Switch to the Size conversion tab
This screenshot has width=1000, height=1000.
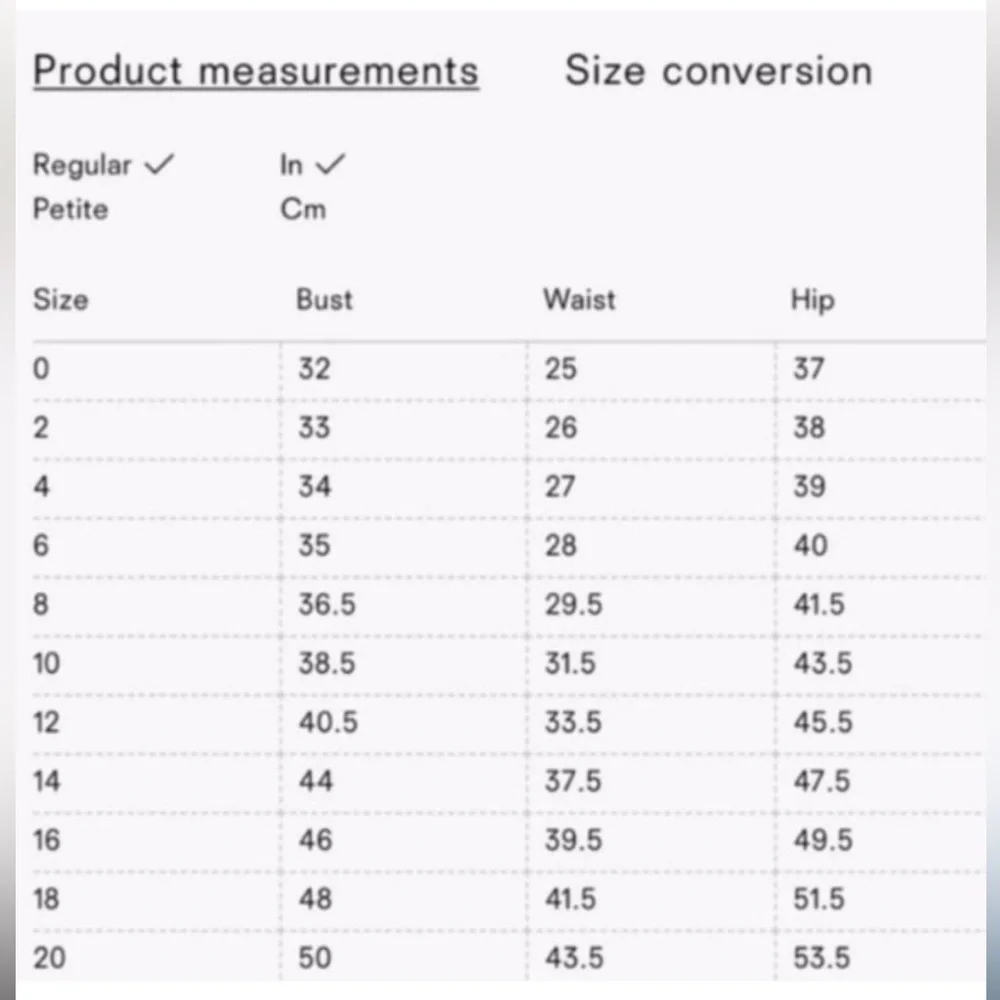(x=719, y=70)
